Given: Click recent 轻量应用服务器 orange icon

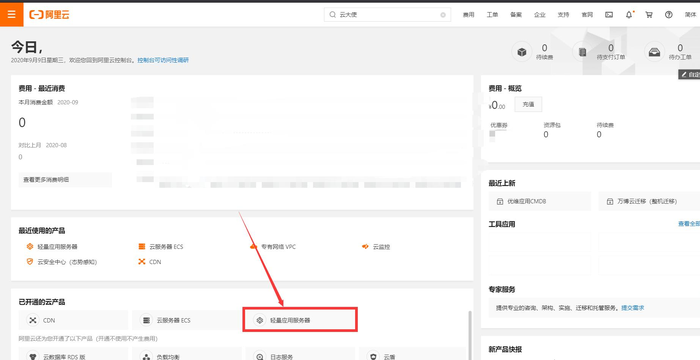Looking at the screenshot, I should [x=30, y=246].
